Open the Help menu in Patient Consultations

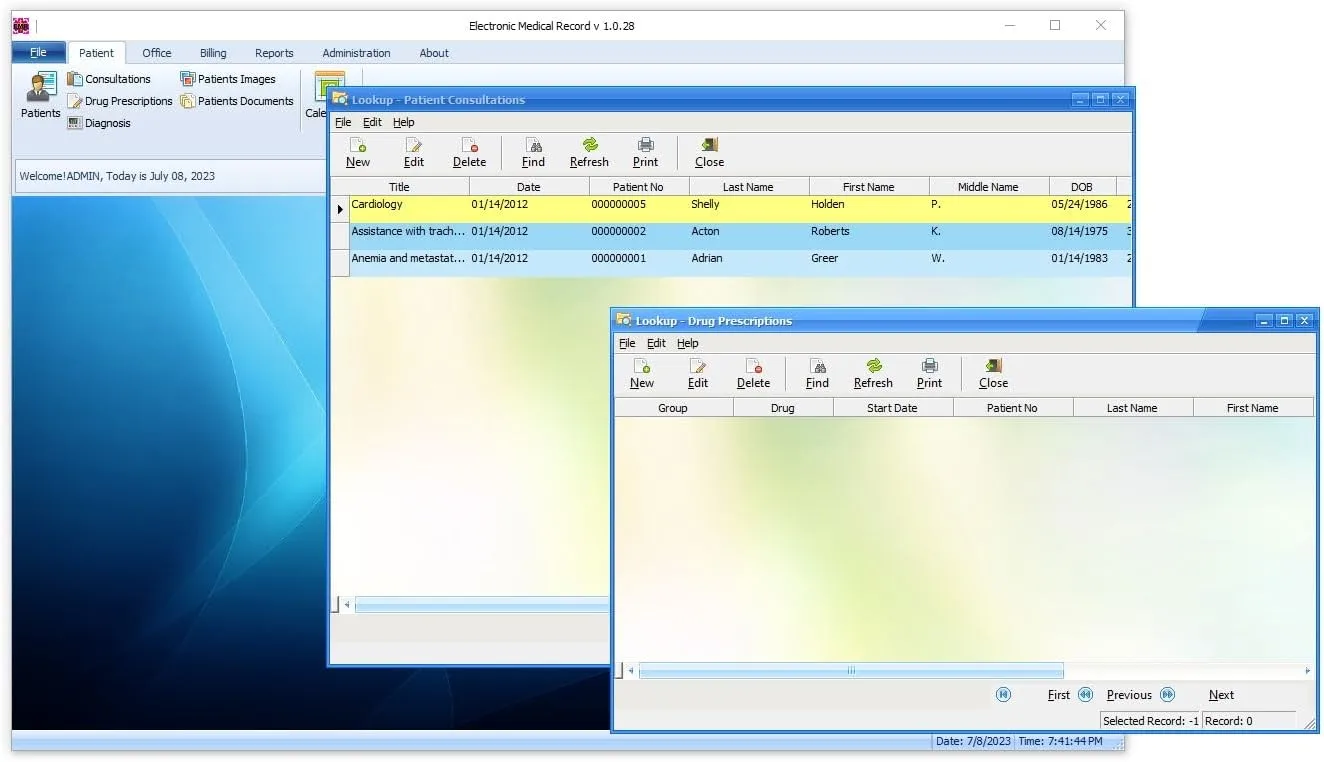coord(403,122)
